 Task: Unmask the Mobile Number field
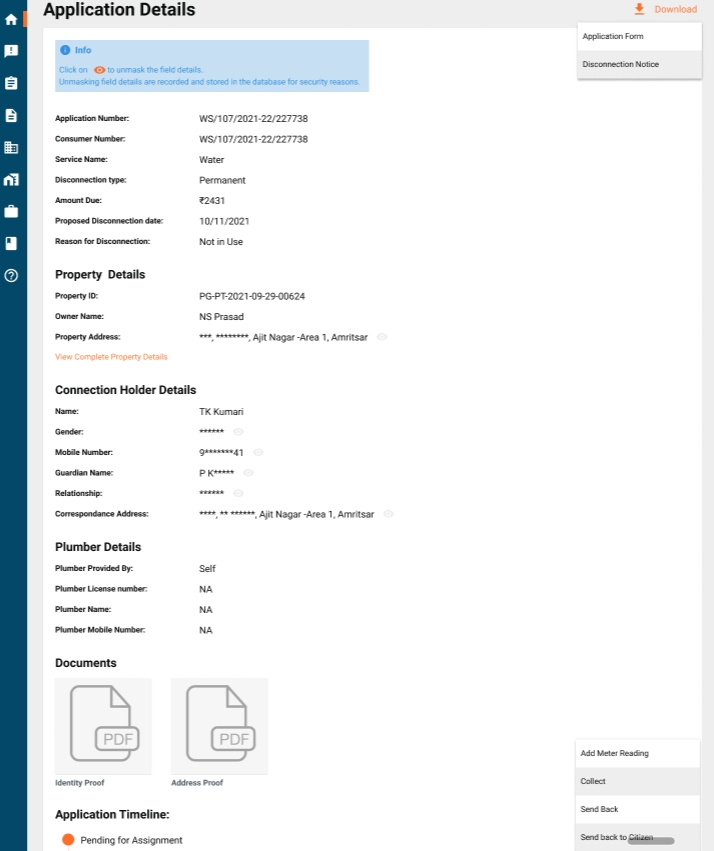click(258, 452)
